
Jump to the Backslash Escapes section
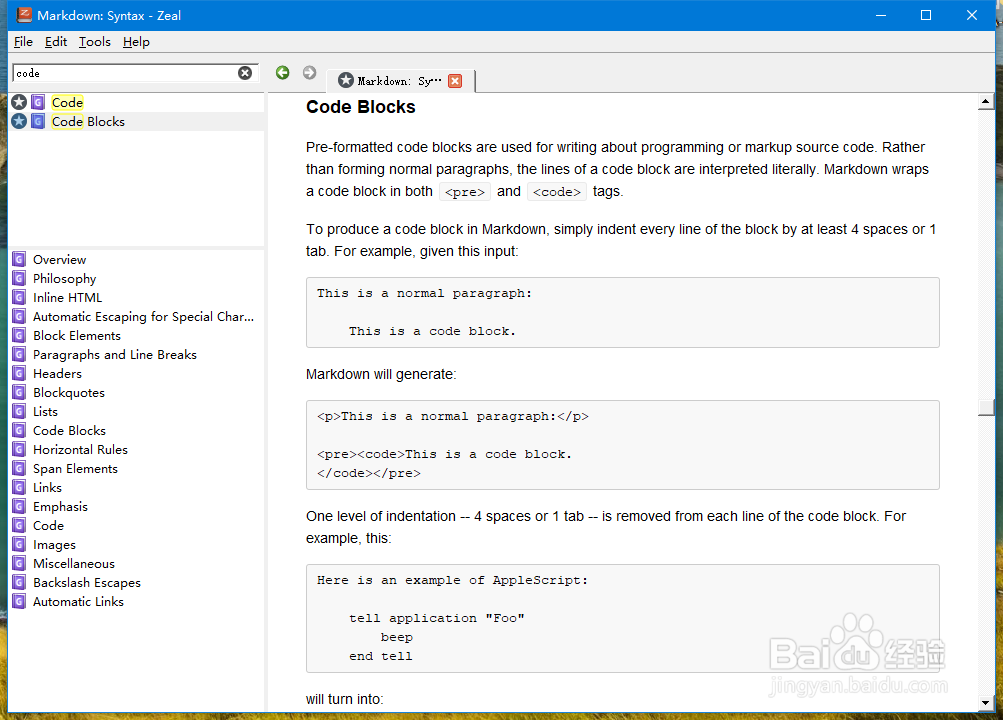(87, 583)
